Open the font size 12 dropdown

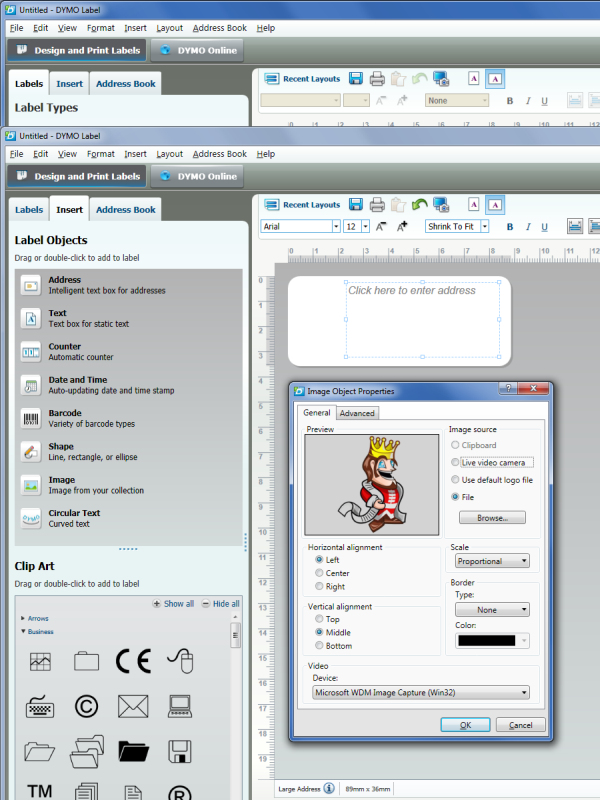(x=365, y=226)
